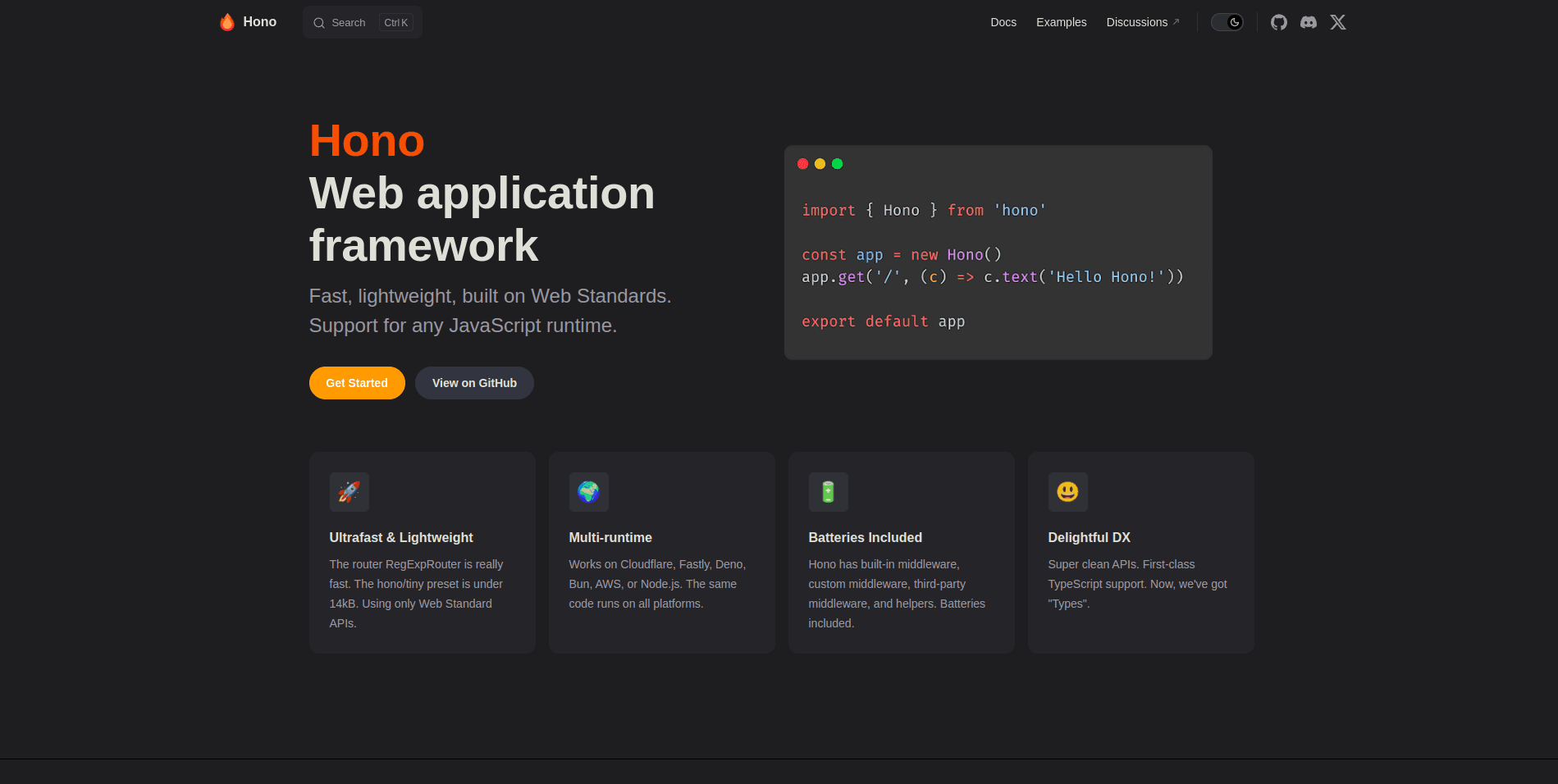This screenshot has height=784, width=1558.
Task: Click the RegExpRouter description text
Action: pos(416,594)
